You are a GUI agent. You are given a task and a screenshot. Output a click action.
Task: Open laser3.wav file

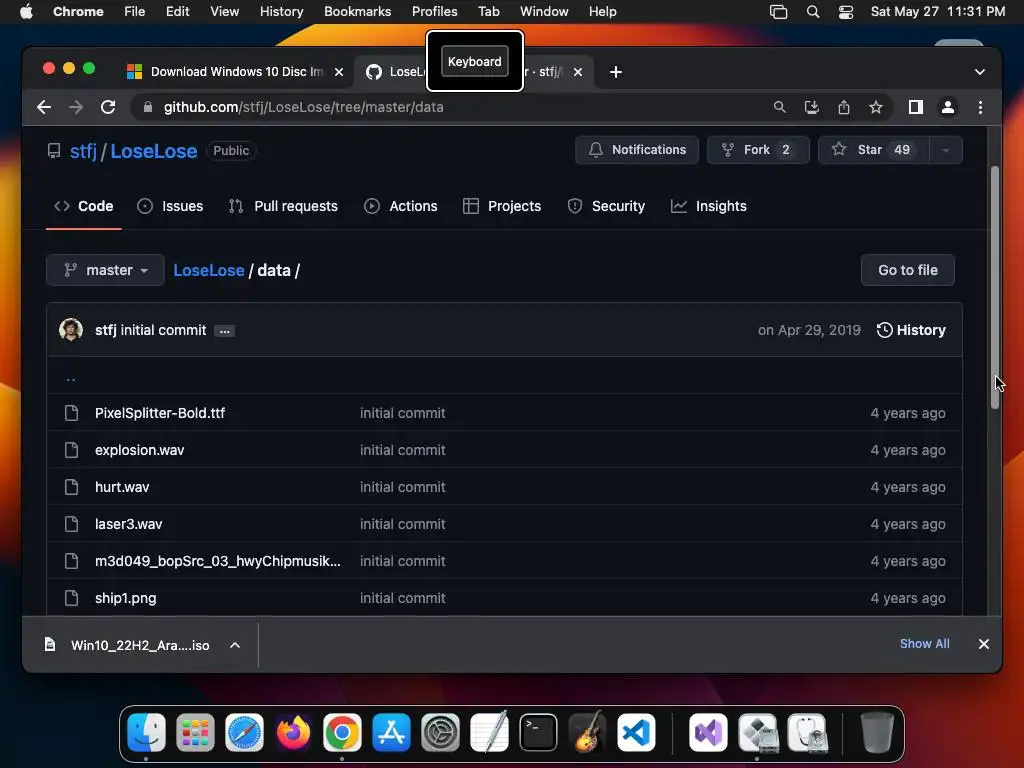[129, 524]
